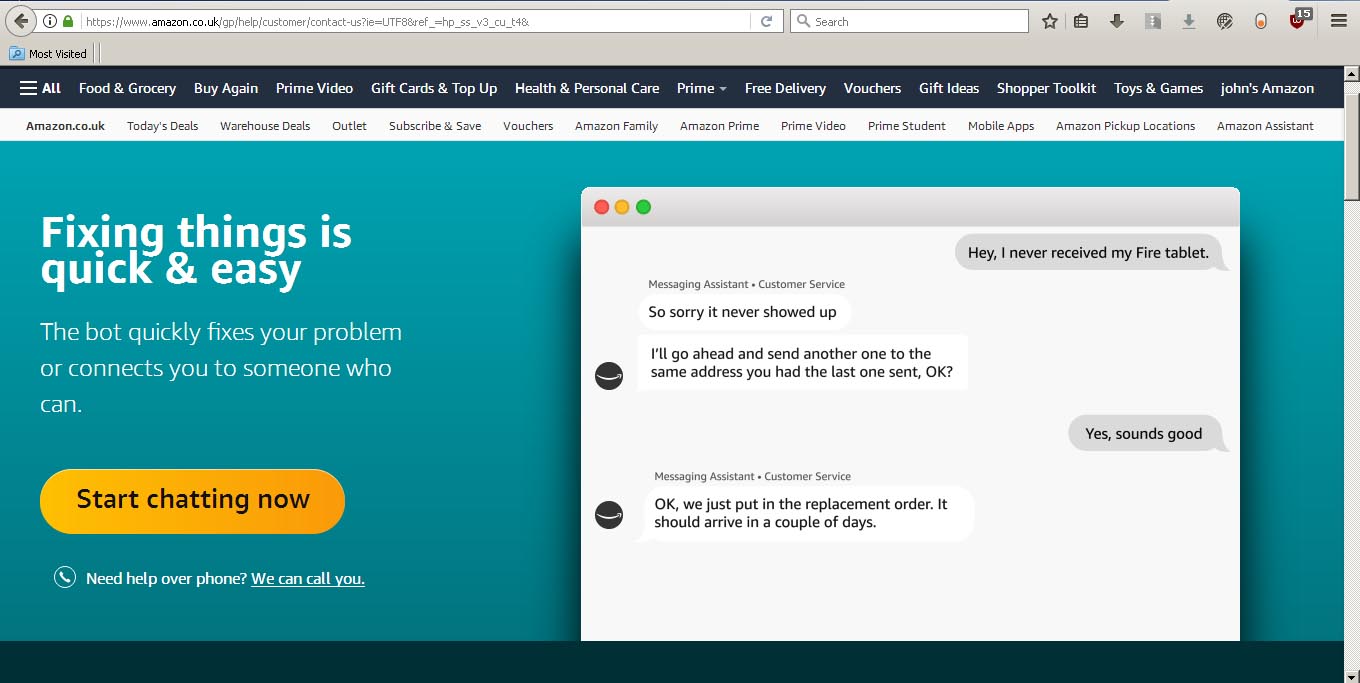Click the Amazon.co.uk subnav link
This screenshot has width=1360, height=683.
[x=65, y=126]
